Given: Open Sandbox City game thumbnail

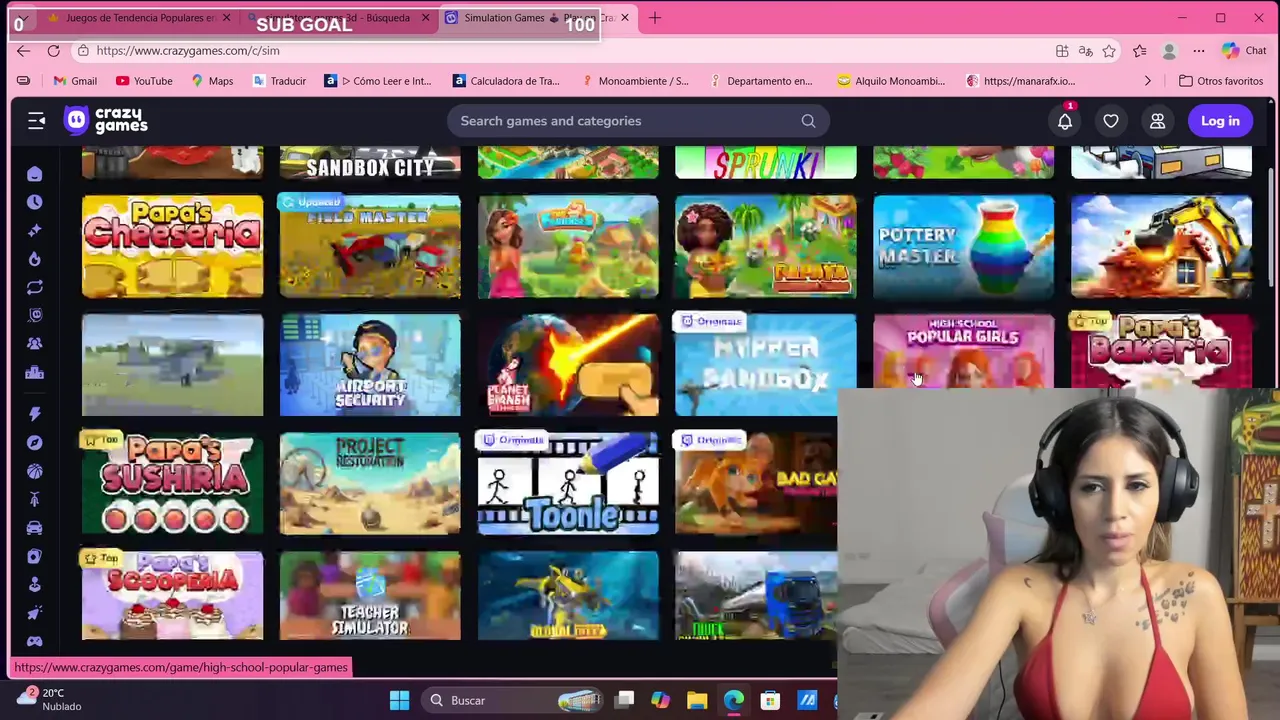Looking at the screenshot, I should click(x=370, y=162).
